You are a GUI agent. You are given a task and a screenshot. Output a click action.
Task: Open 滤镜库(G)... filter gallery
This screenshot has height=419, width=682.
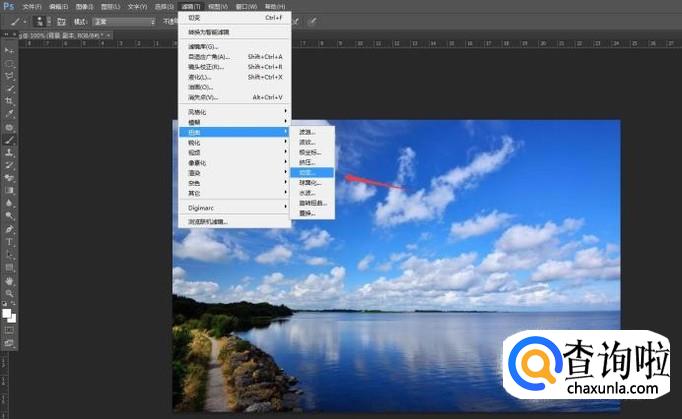click(234, 47)
